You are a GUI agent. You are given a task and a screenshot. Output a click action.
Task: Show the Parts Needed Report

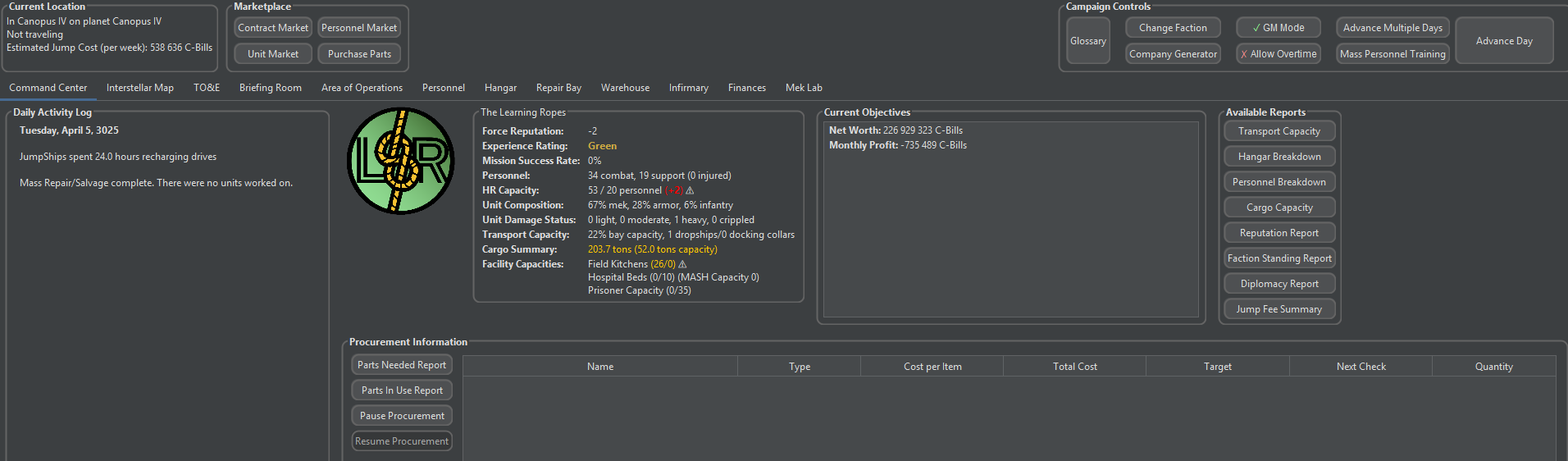click(402, 365)
